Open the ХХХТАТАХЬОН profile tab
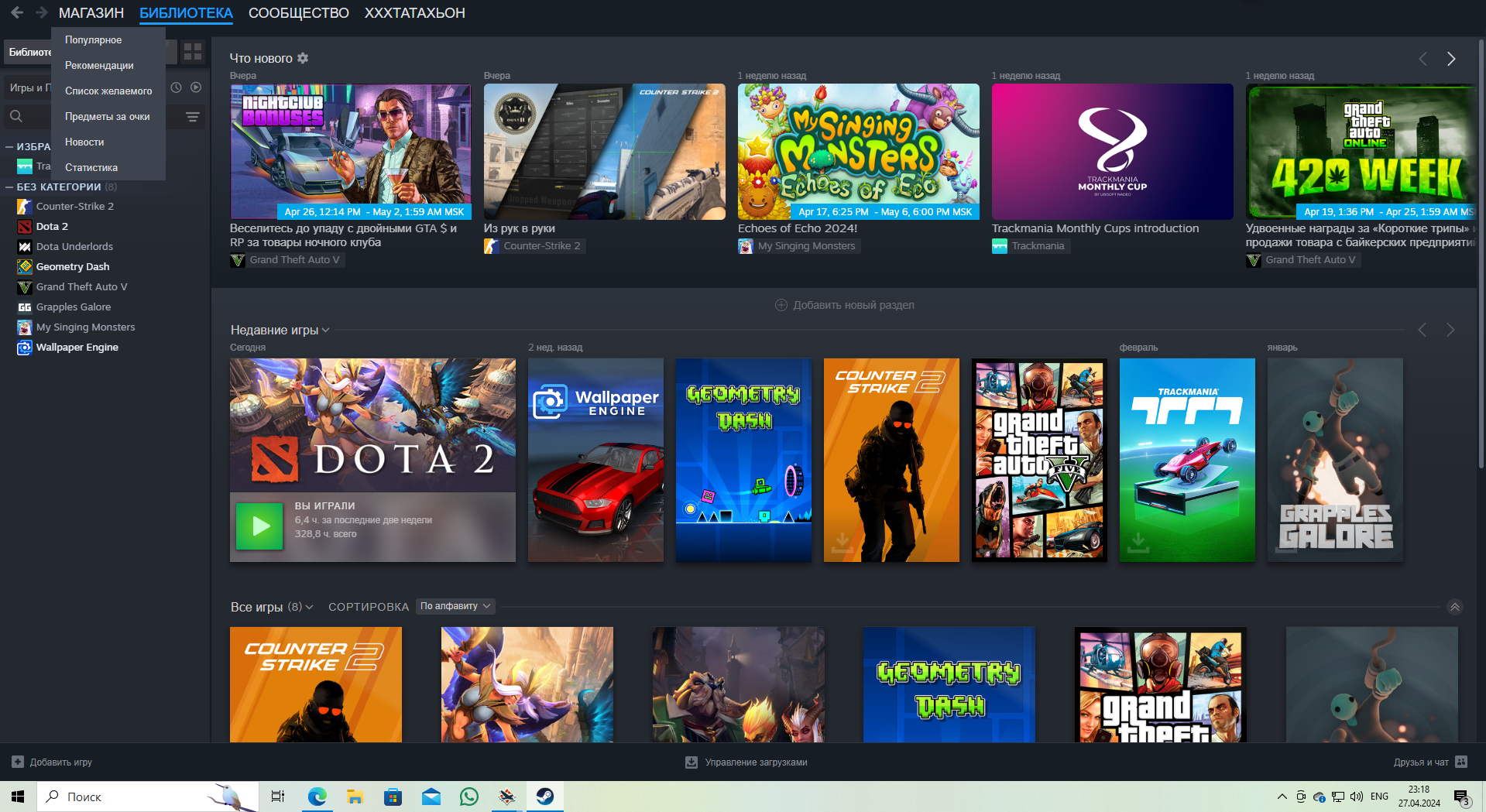 point(415,13)
